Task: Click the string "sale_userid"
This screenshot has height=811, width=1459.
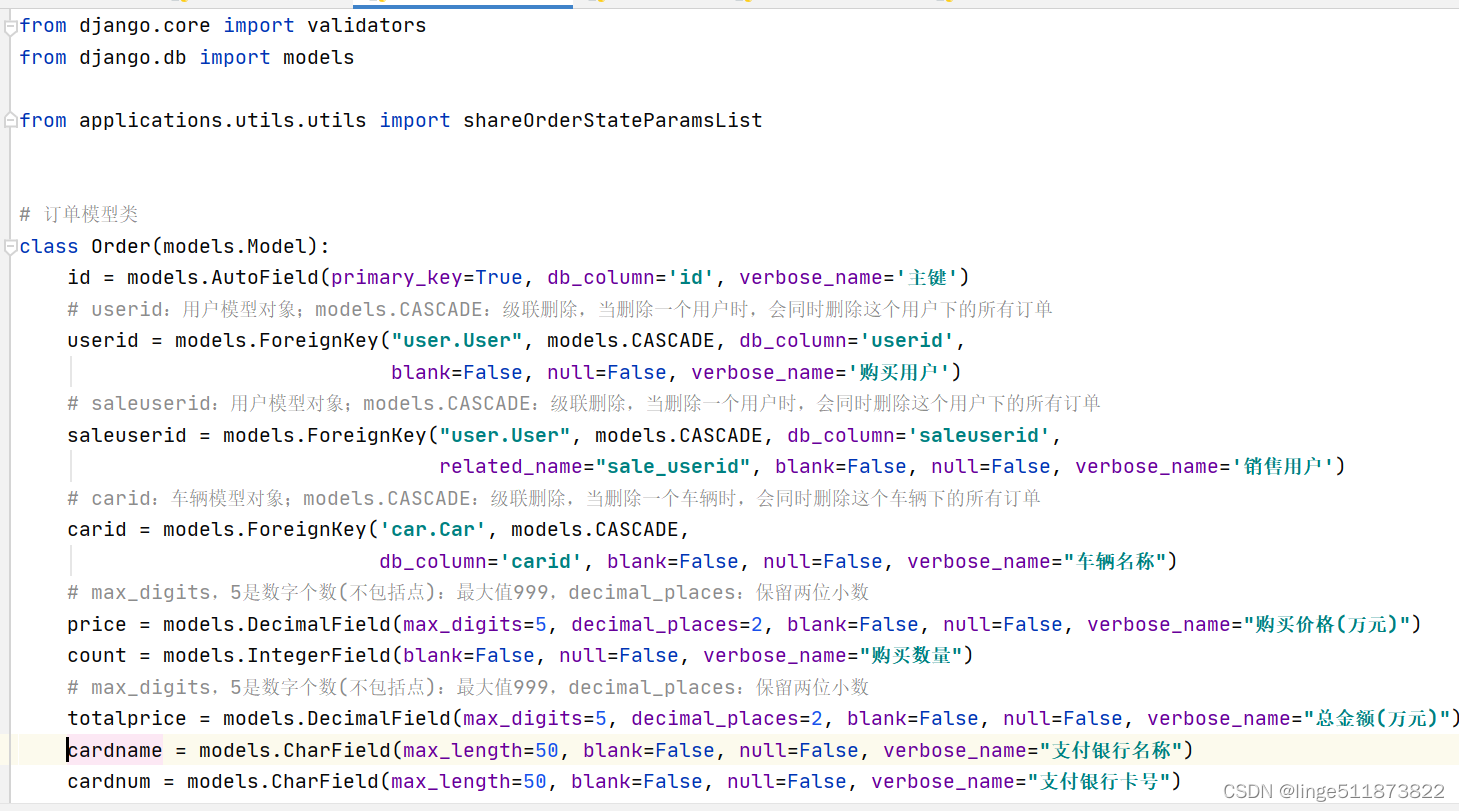Action: (x=673, y=467)
